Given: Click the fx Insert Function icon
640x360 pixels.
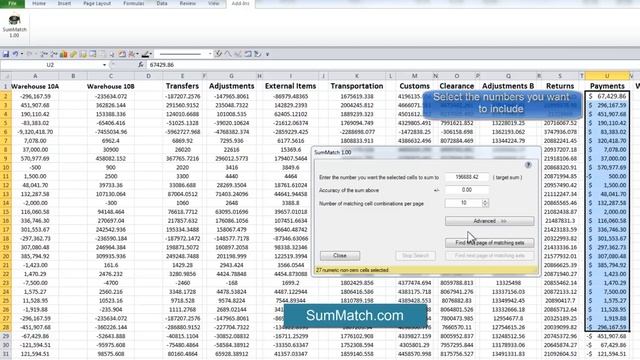Looking at the screenshot, I should (141, 64).
